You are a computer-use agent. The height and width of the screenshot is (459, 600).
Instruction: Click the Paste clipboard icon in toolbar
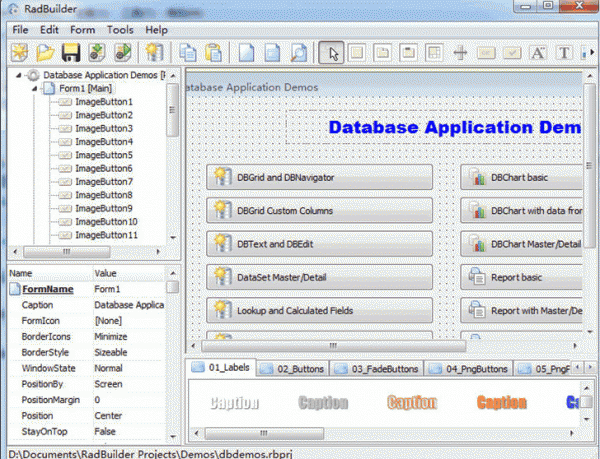pos(214,52)
